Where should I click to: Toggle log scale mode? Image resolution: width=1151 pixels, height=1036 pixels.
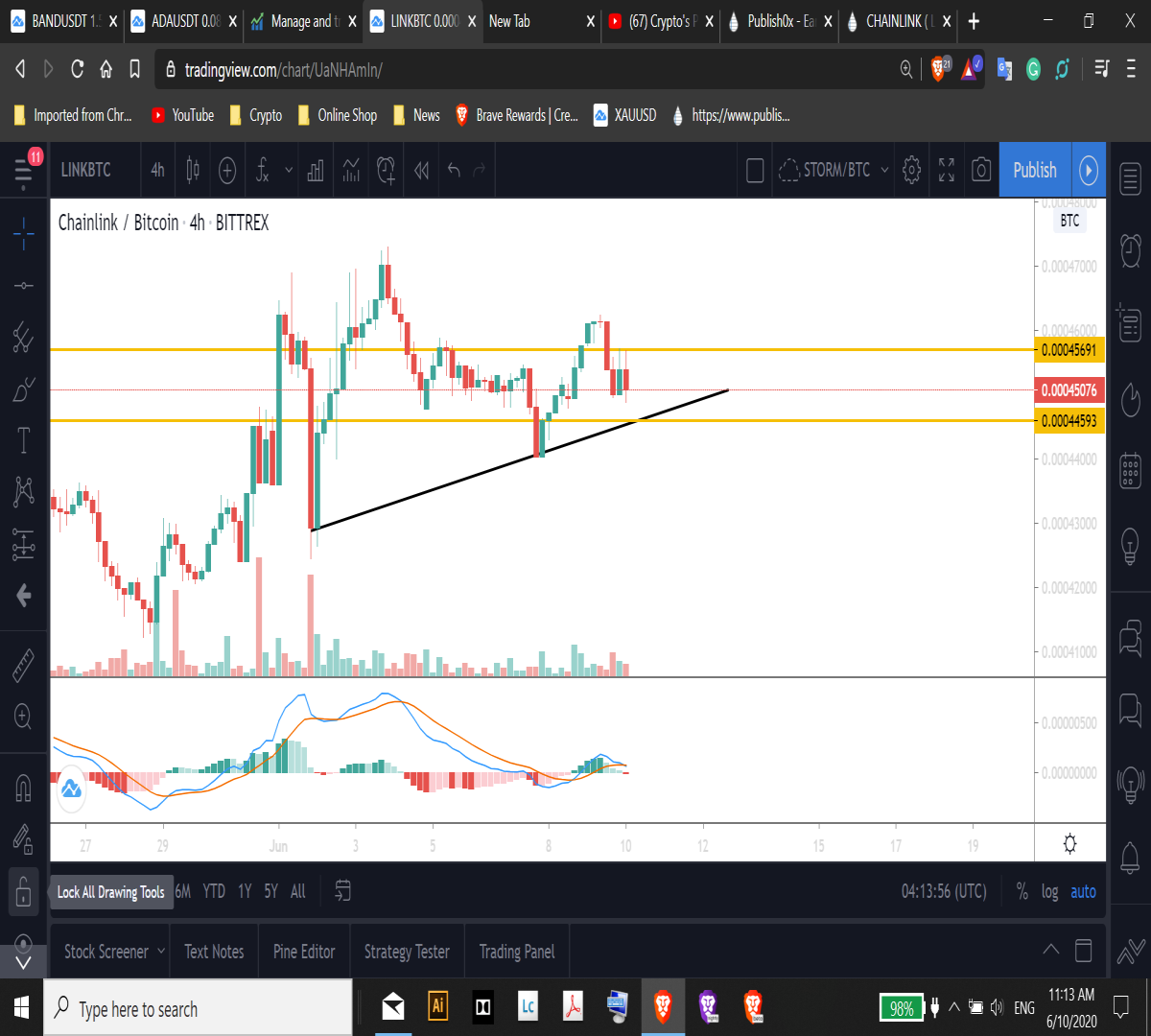tap(1050, 892)
